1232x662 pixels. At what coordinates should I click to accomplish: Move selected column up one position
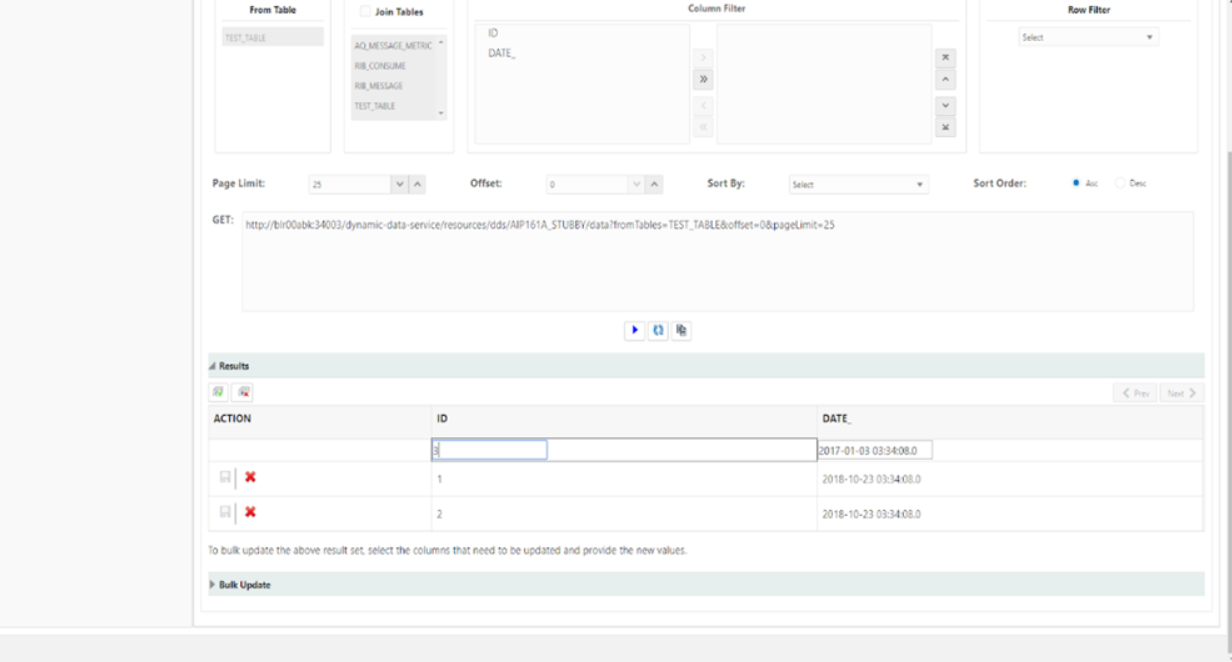coord(945,79)
